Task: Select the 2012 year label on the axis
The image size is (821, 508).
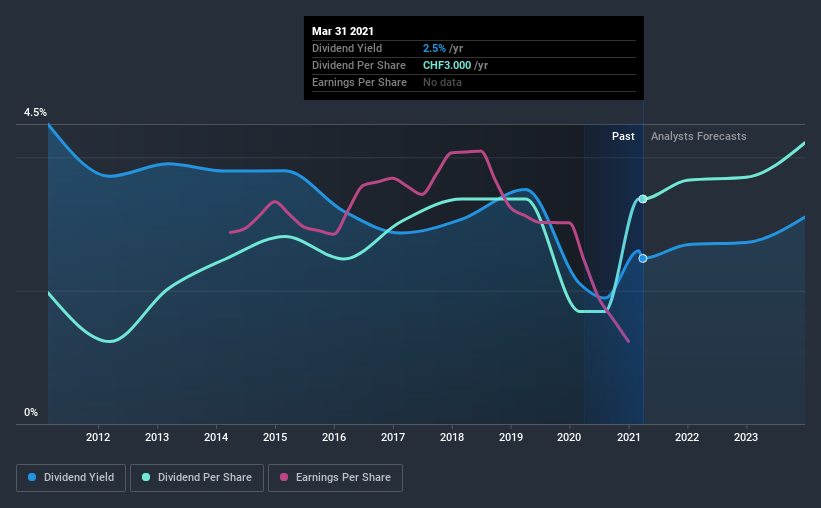Action: [98, 437]
